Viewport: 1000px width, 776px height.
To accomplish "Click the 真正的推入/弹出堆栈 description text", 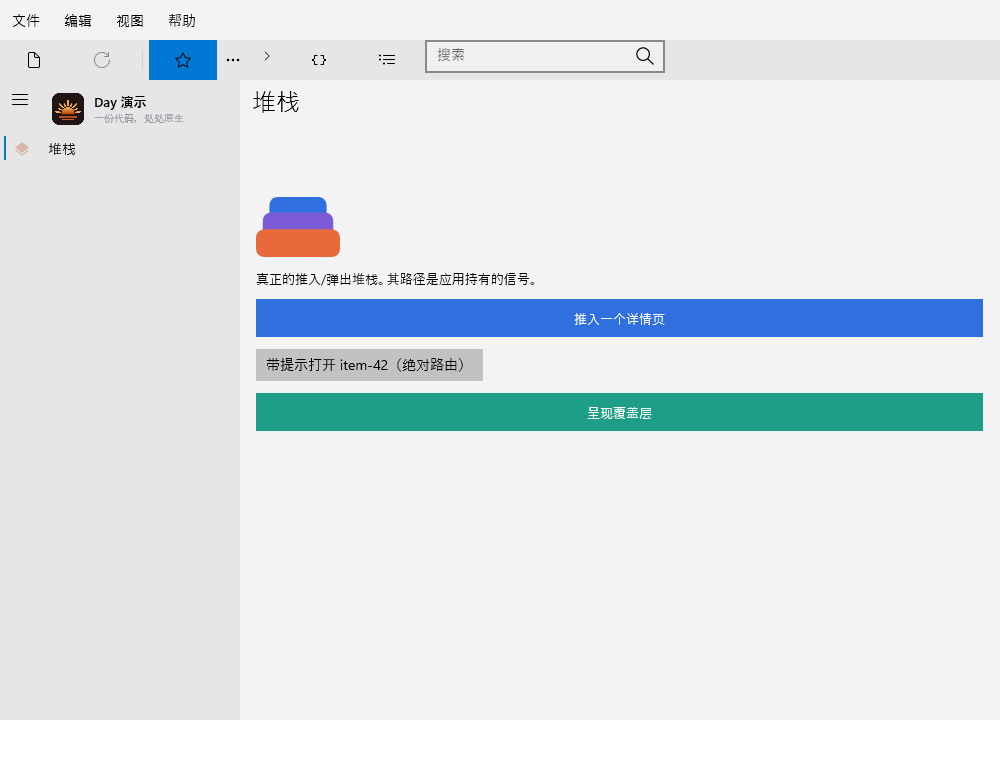I will [x=397, y=279].
